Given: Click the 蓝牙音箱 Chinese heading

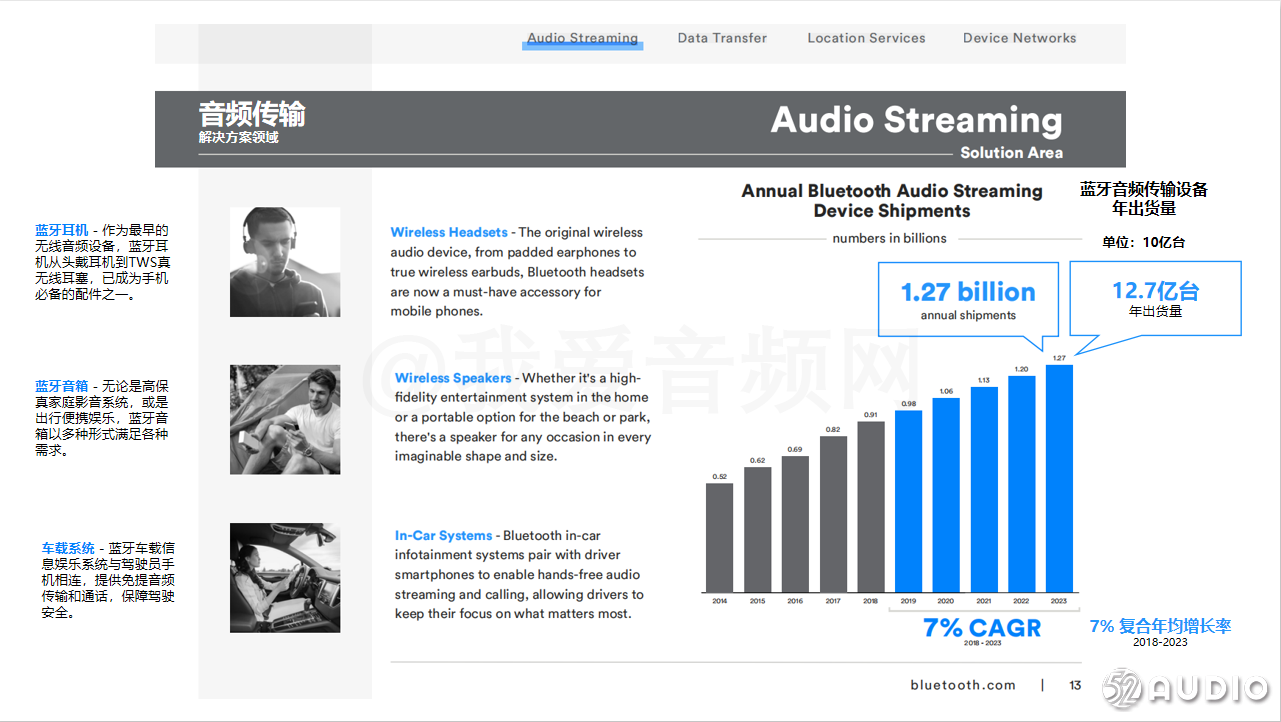Looking at the screenshot, I should coord(62,386).
